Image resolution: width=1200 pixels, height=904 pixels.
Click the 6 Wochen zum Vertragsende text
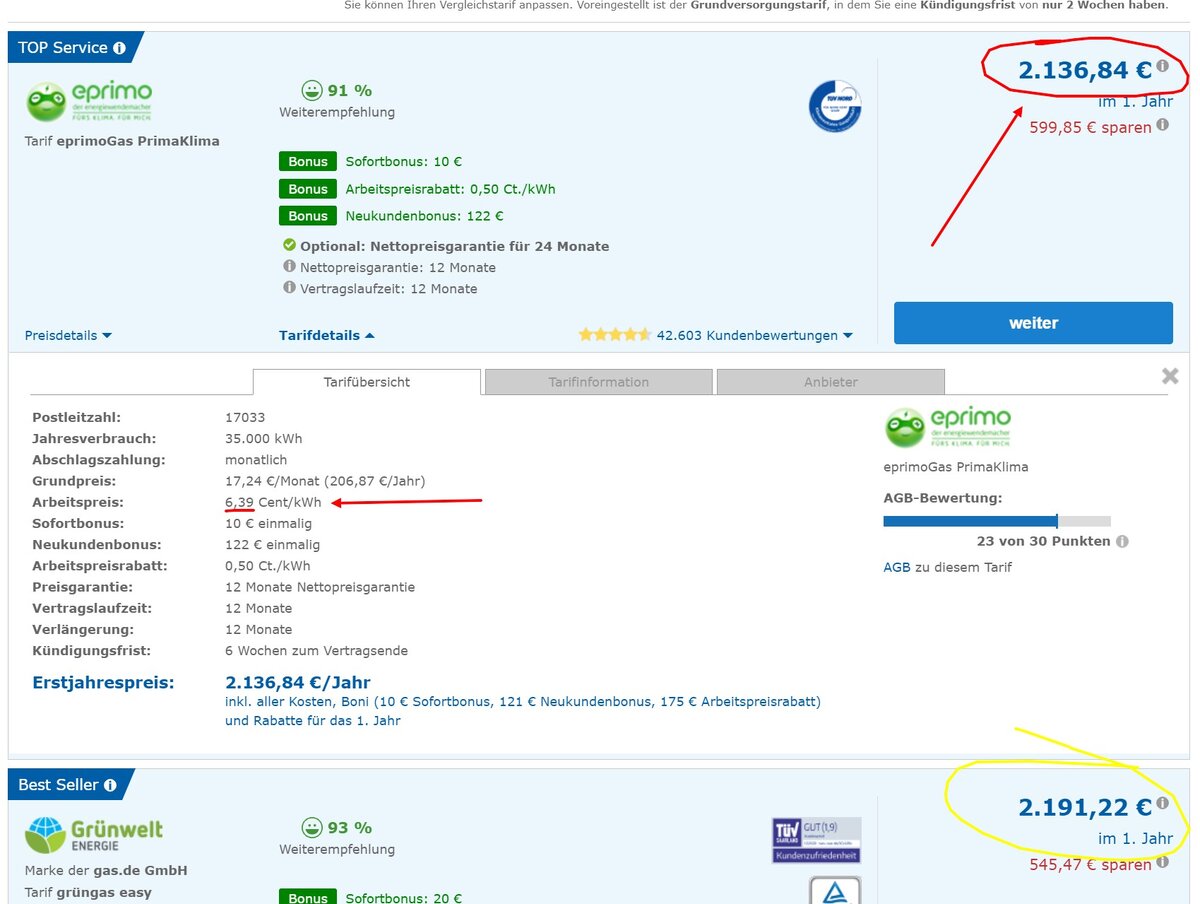(x=316, y=650)
